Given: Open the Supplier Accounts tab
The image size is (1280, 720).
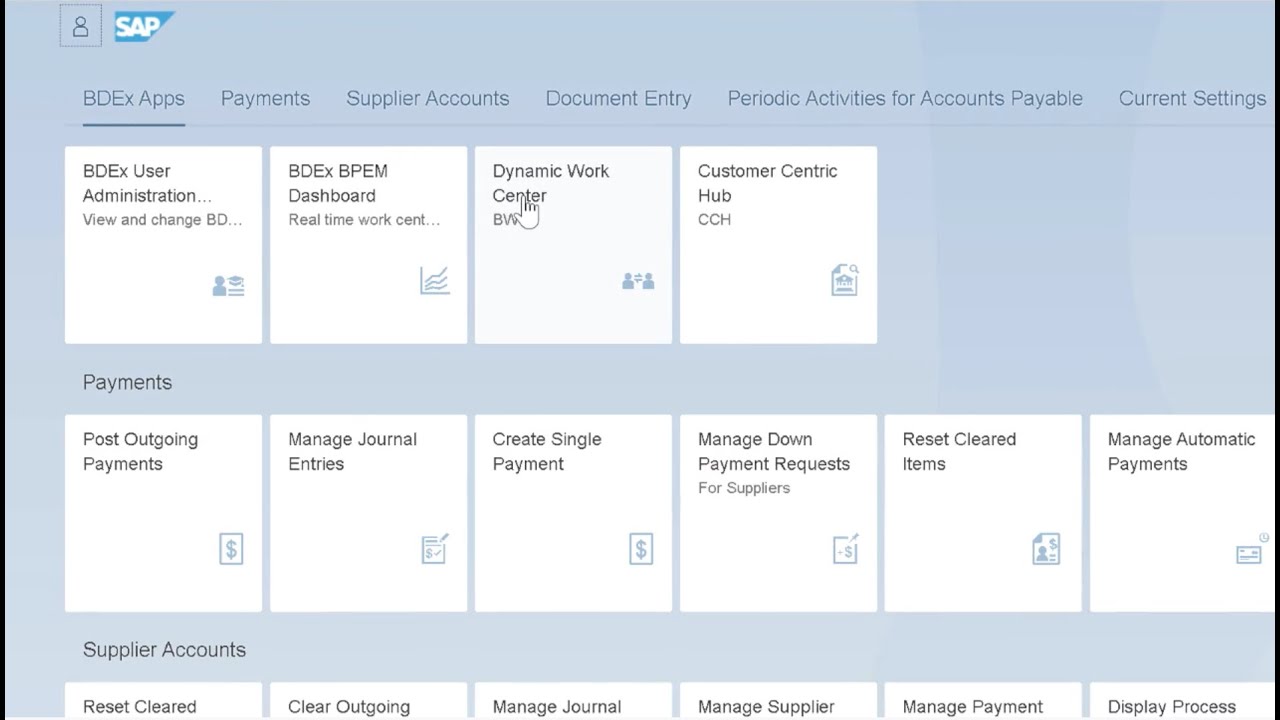Looking at the screenshot, I should tap(428, 98).
